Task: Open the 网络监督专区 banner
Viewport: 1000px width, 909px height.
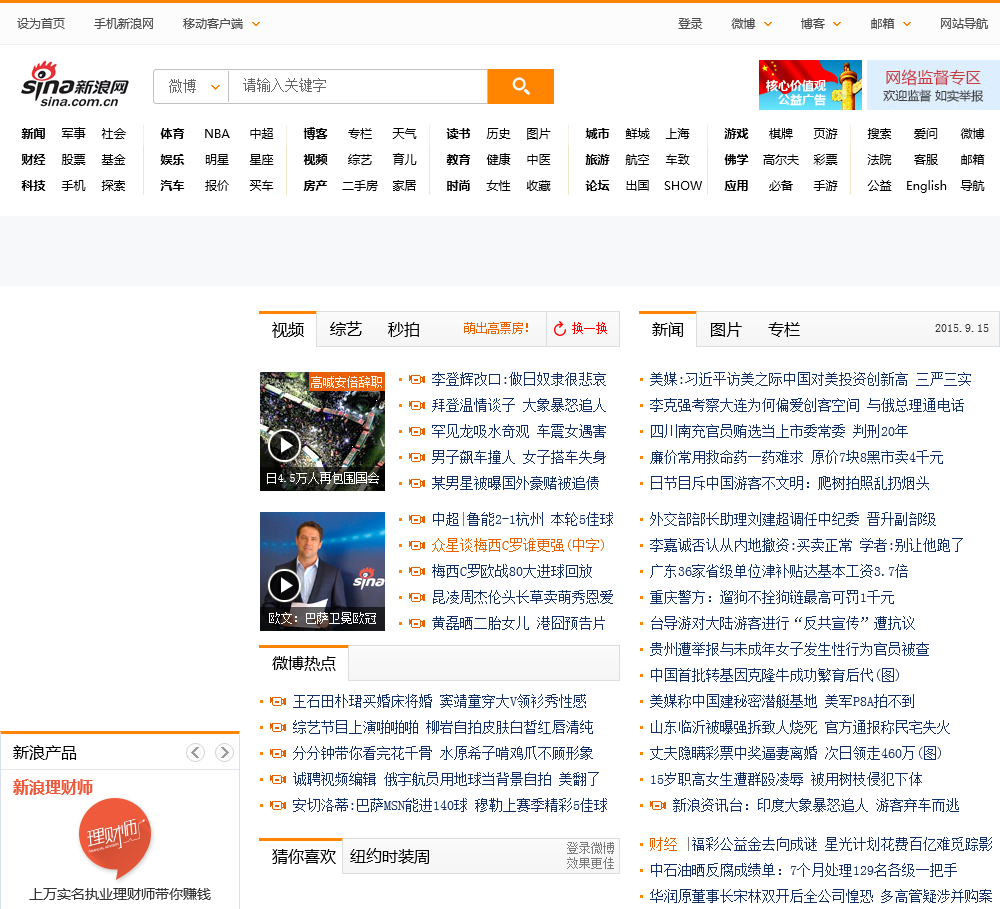Action: pos(933,85)
